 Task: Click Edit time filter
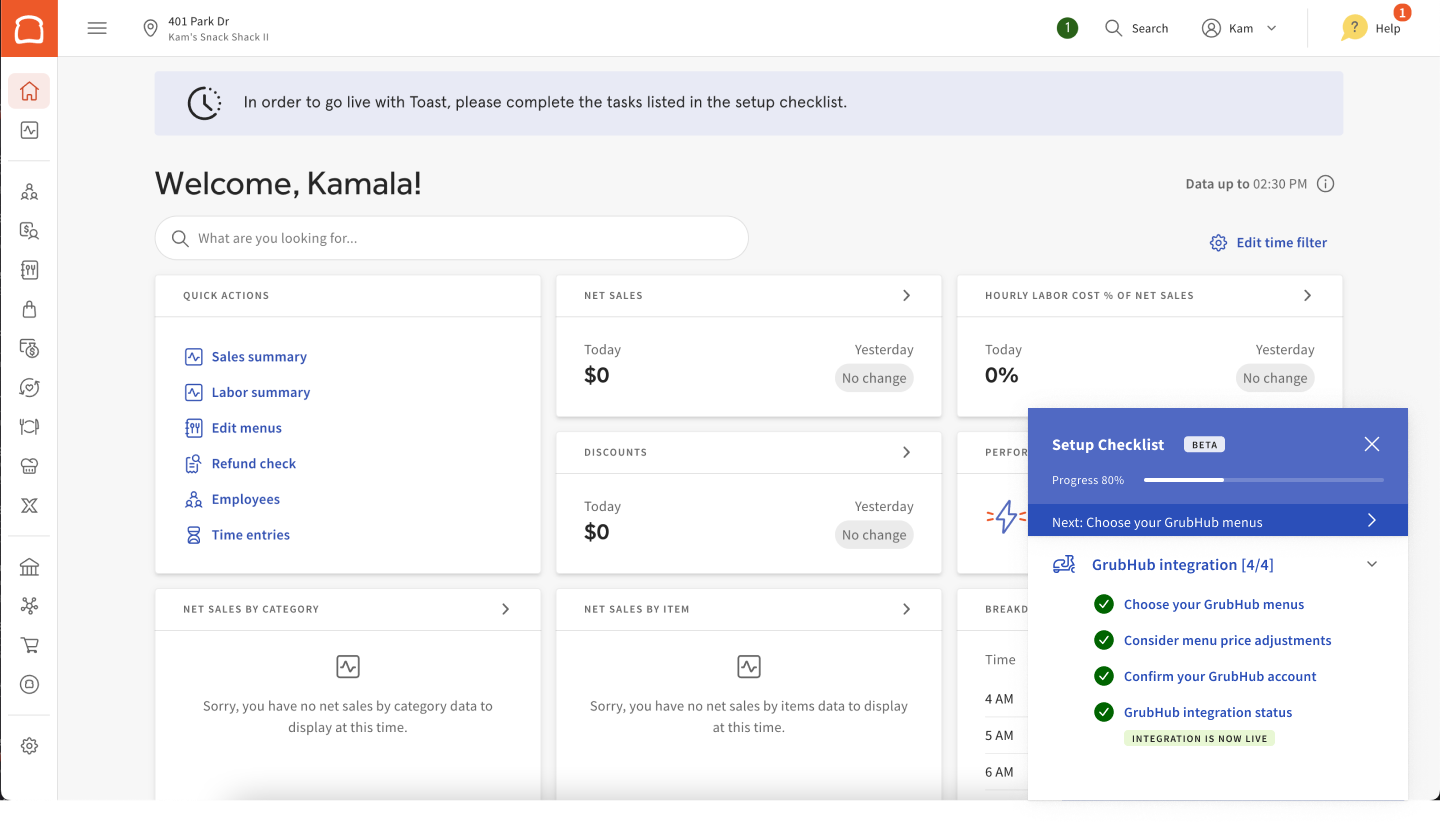point(1269,242)
